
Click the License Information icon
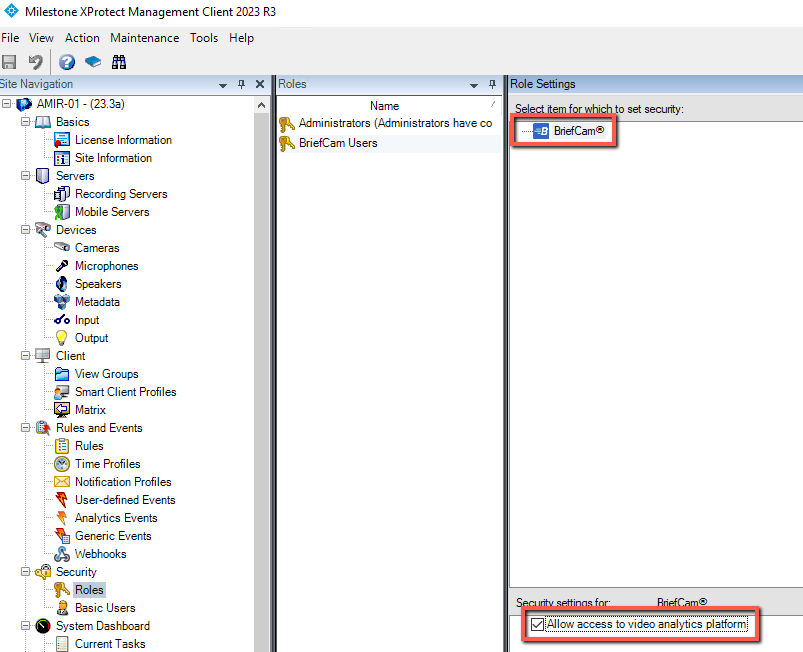62,140
